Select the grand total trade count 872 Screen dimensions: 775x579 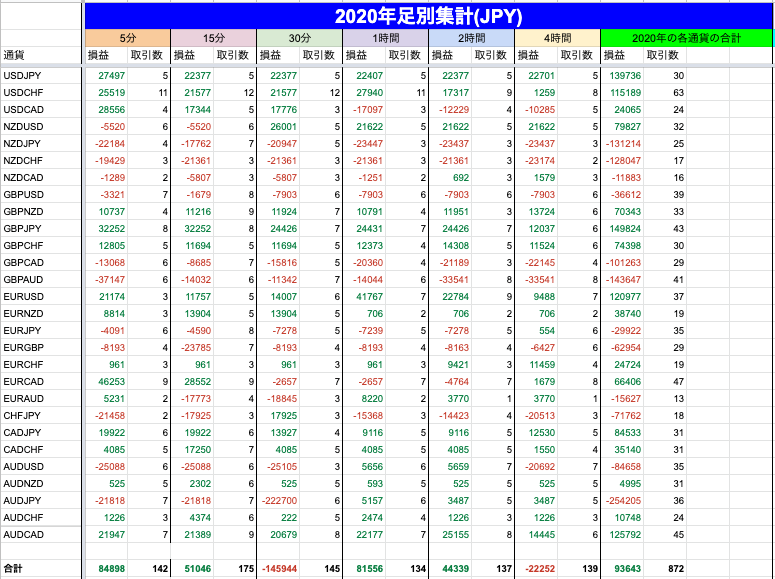[675, 569]
